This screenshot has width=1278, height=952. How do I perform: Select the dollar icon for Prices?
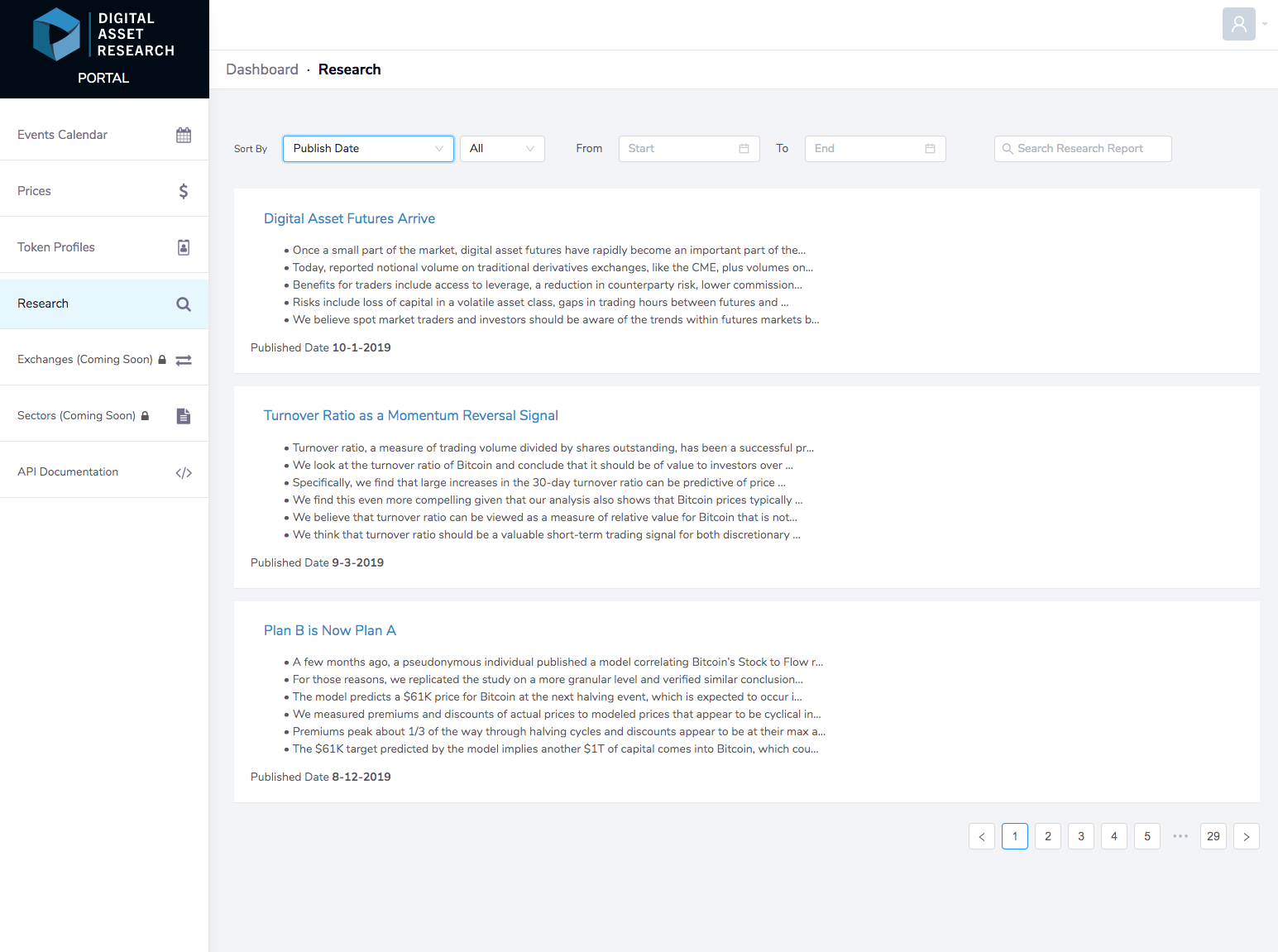[184, 190]
